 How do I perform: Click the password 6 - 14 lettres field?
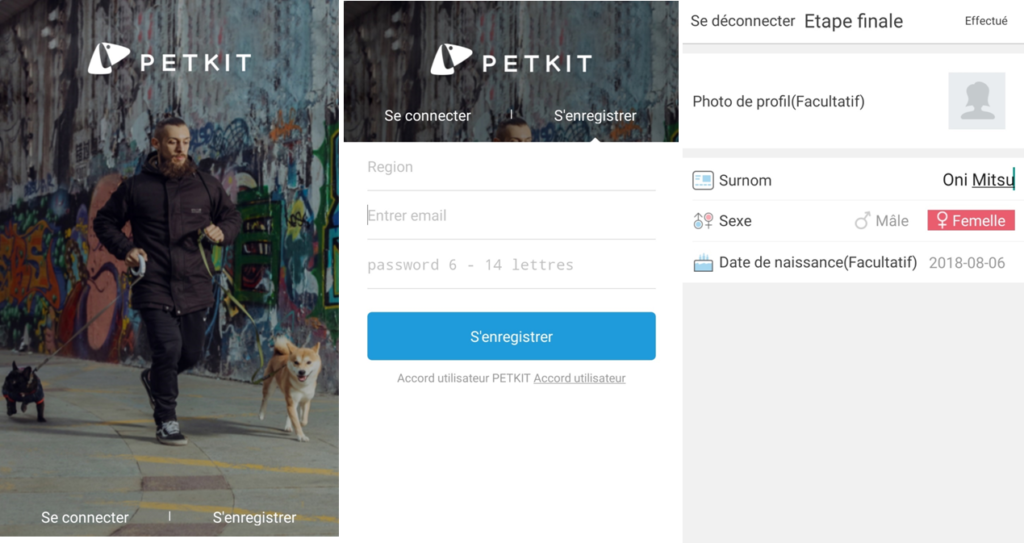coord(511,265)
